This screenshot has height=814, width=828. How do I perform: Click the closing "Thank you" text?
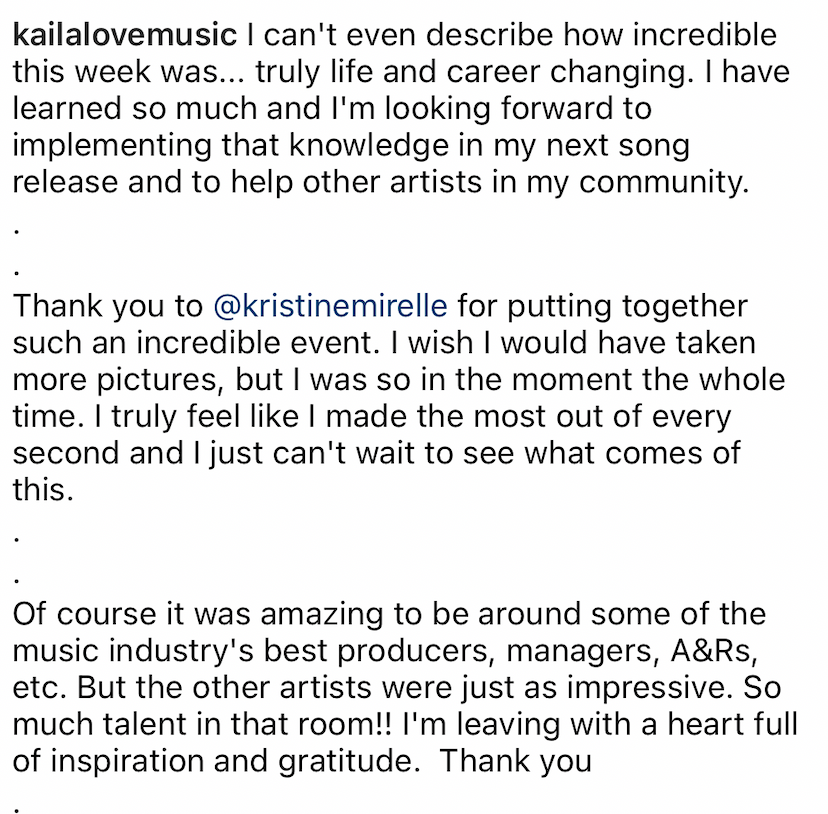pos(516,761)
